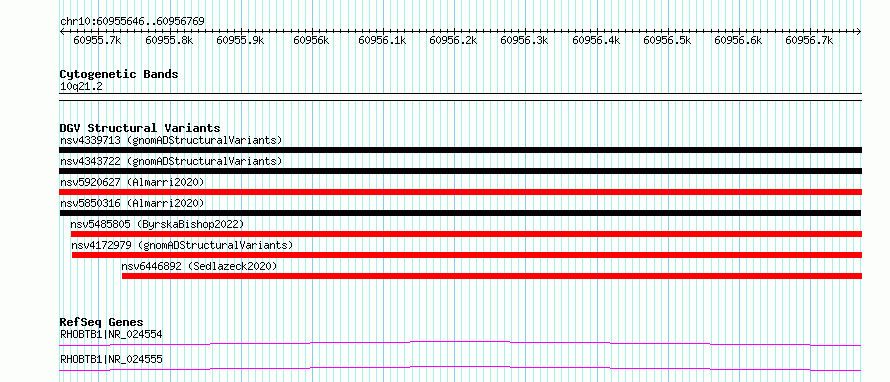
Task: Click the magenta line for RHOBTB1|NR_024554
Action: click(460, 343)
